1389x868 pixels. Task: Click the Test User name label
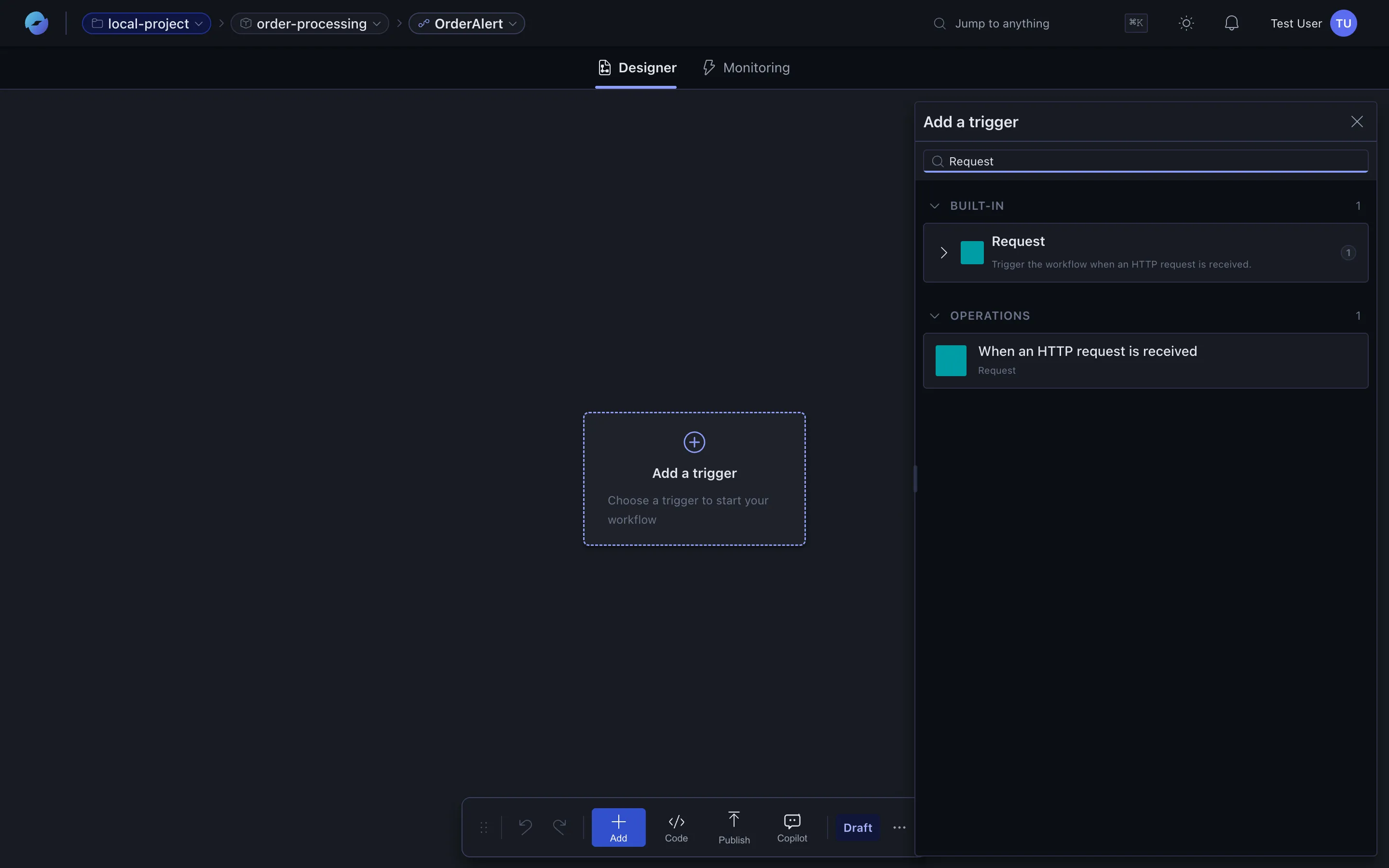(x=1296, y=24)
